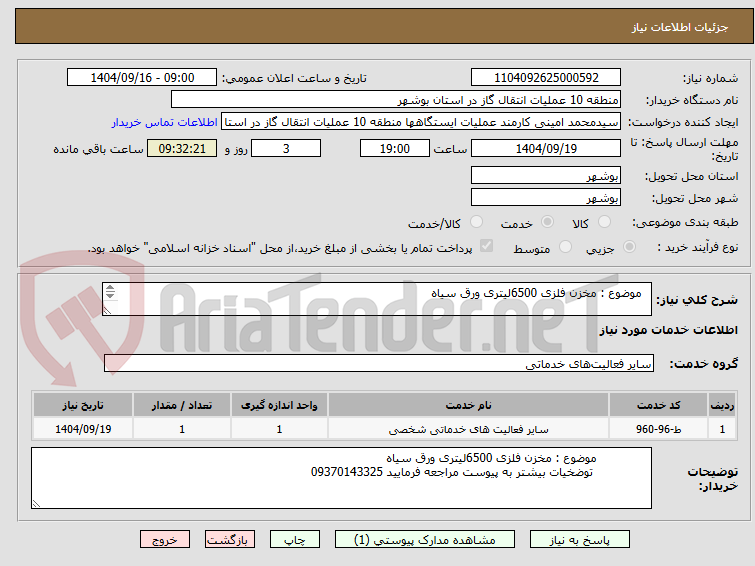
Task: Click the واحد اندازه گیری column header
Action: coord(279,405)
